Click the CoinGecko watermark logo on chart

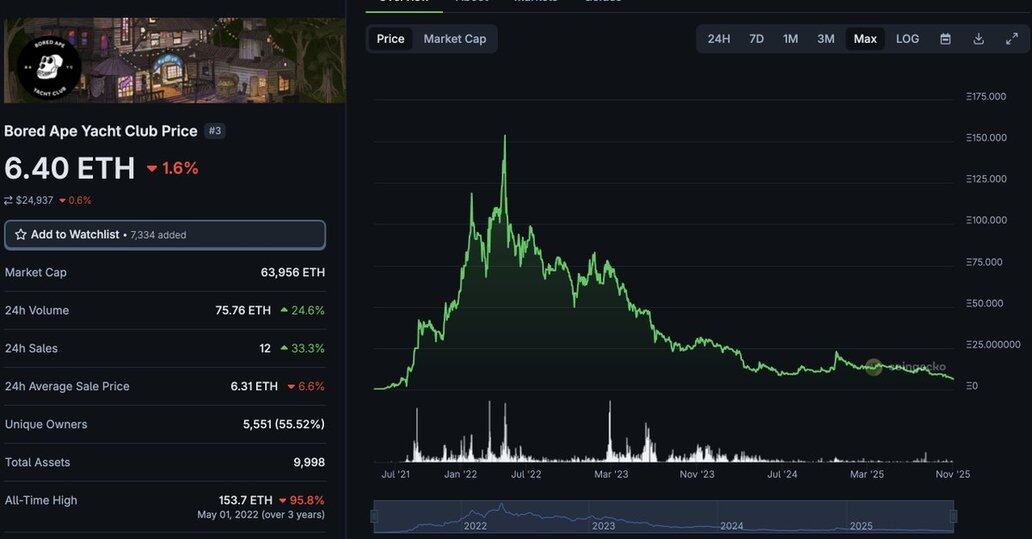[x=874, y=367]
